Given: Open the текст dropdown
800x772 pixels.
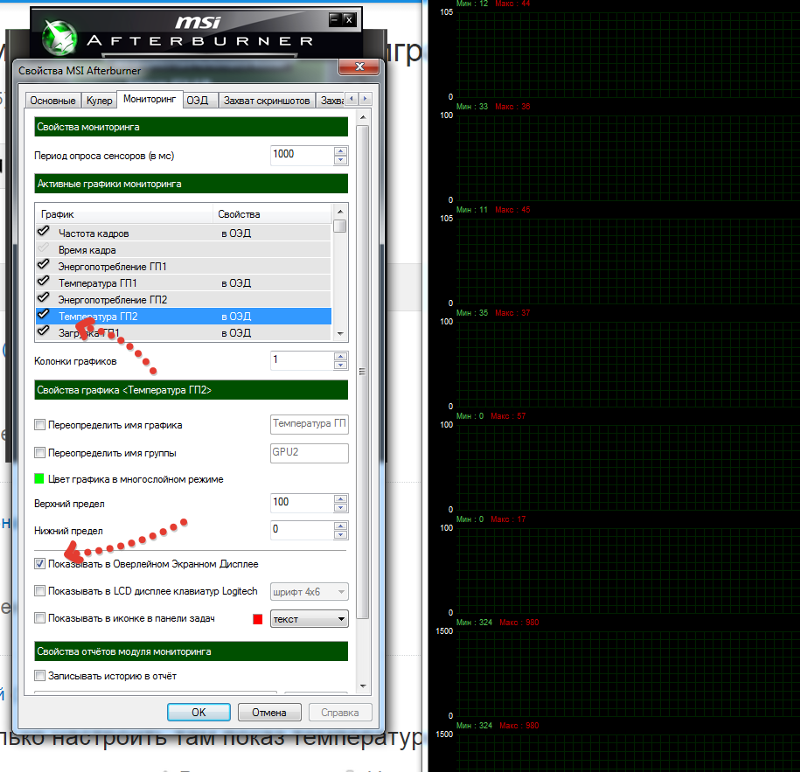Looking at the screenshot, I should [309, 619].
